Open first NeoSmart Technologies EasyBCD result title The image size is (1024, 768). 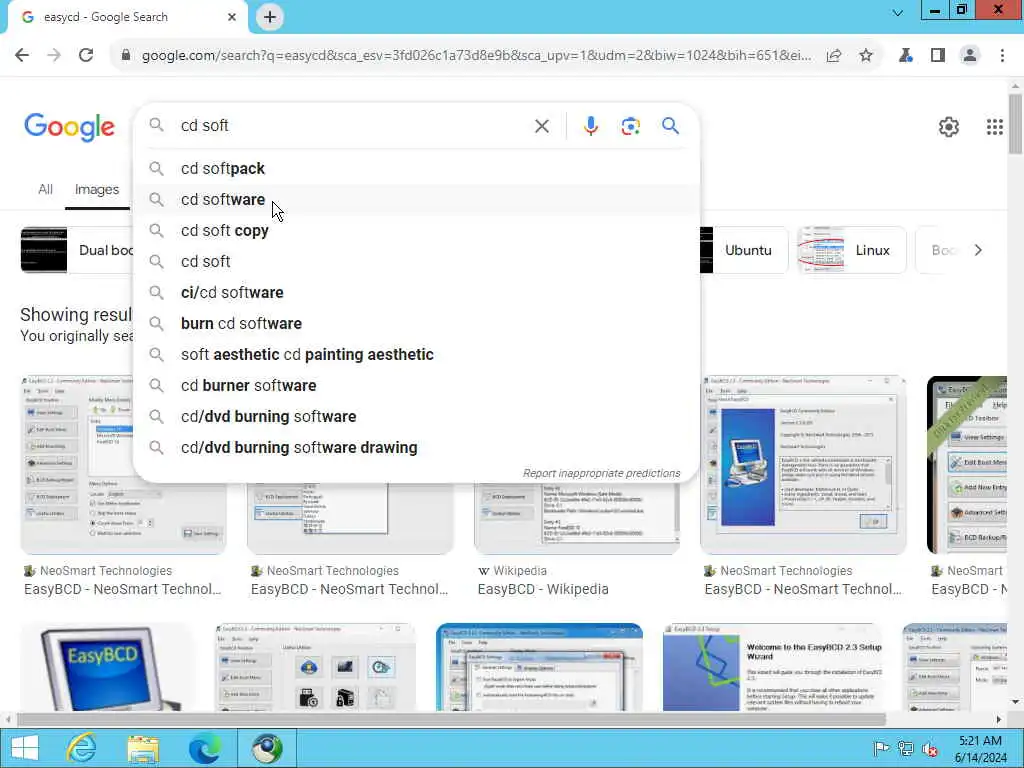pos(123,589)
